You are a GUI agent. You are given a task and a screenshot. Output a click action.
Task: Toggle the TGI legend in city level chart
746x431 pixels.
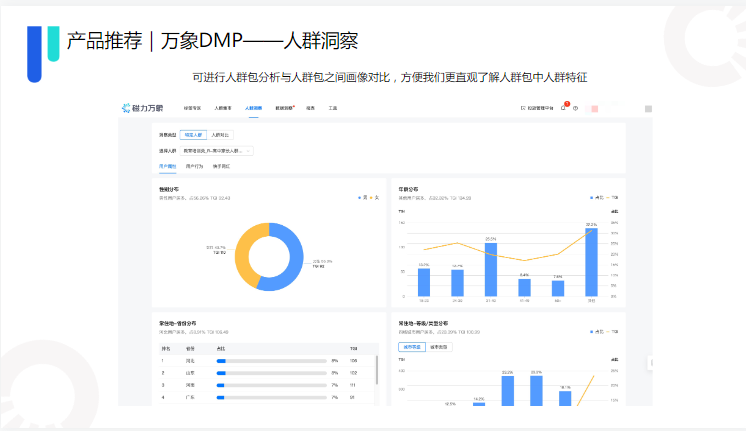[612, 332]
